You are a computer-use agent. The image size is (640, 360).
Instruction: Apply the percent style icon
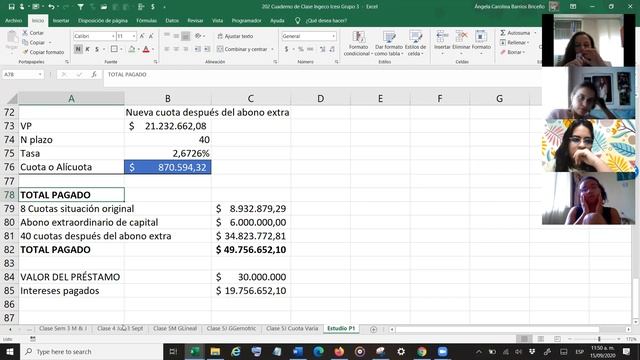[301, 49]
